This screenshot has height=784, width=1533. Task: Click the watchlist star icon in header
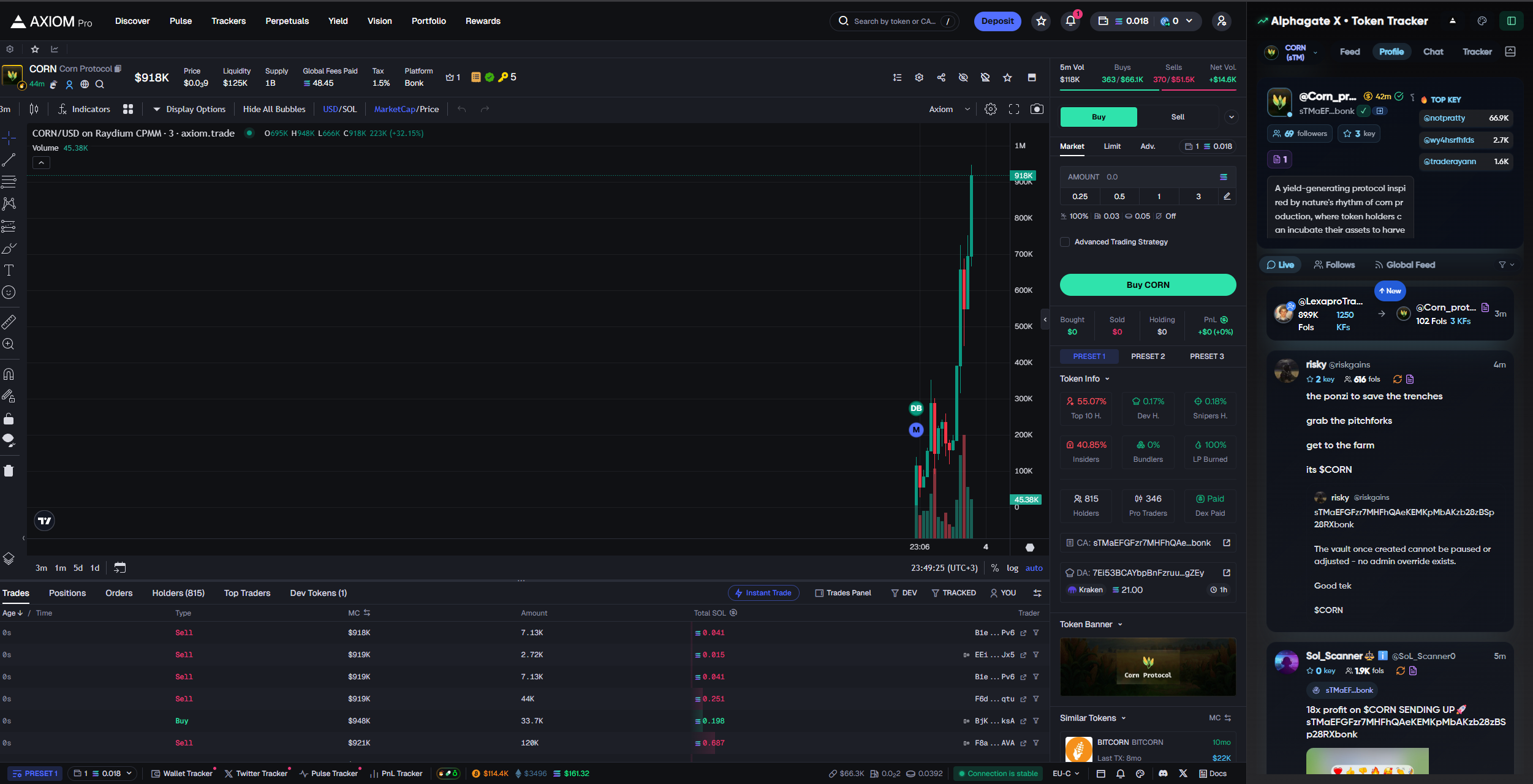[1041, 21]
